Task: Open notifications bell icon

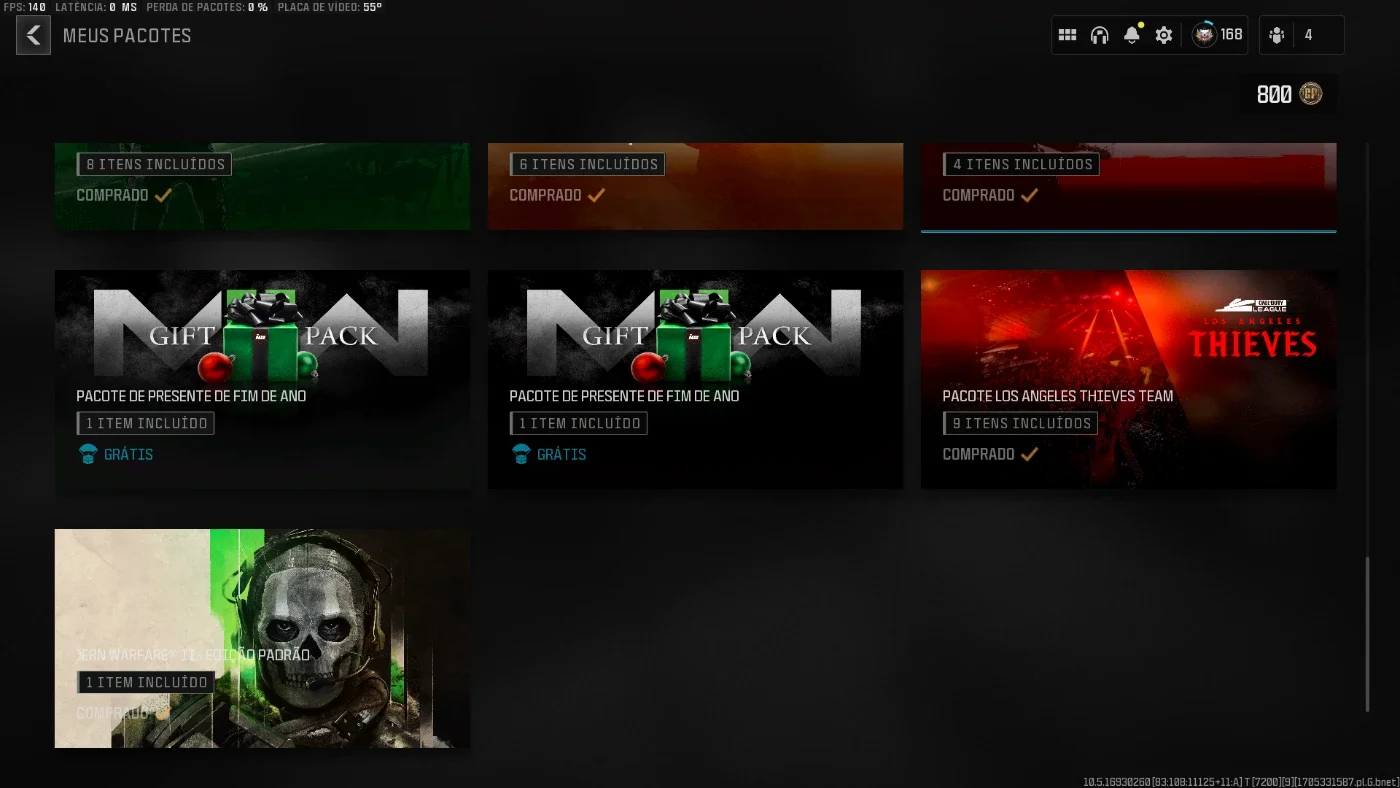Action: tap(1132, 35)
